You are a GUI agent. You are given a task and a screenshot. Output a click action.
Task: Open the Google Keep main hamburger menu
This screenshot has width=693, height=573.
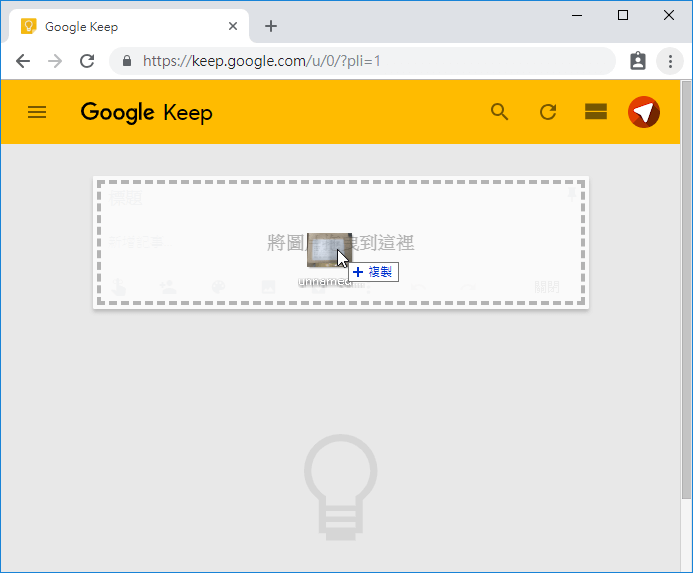37,112
